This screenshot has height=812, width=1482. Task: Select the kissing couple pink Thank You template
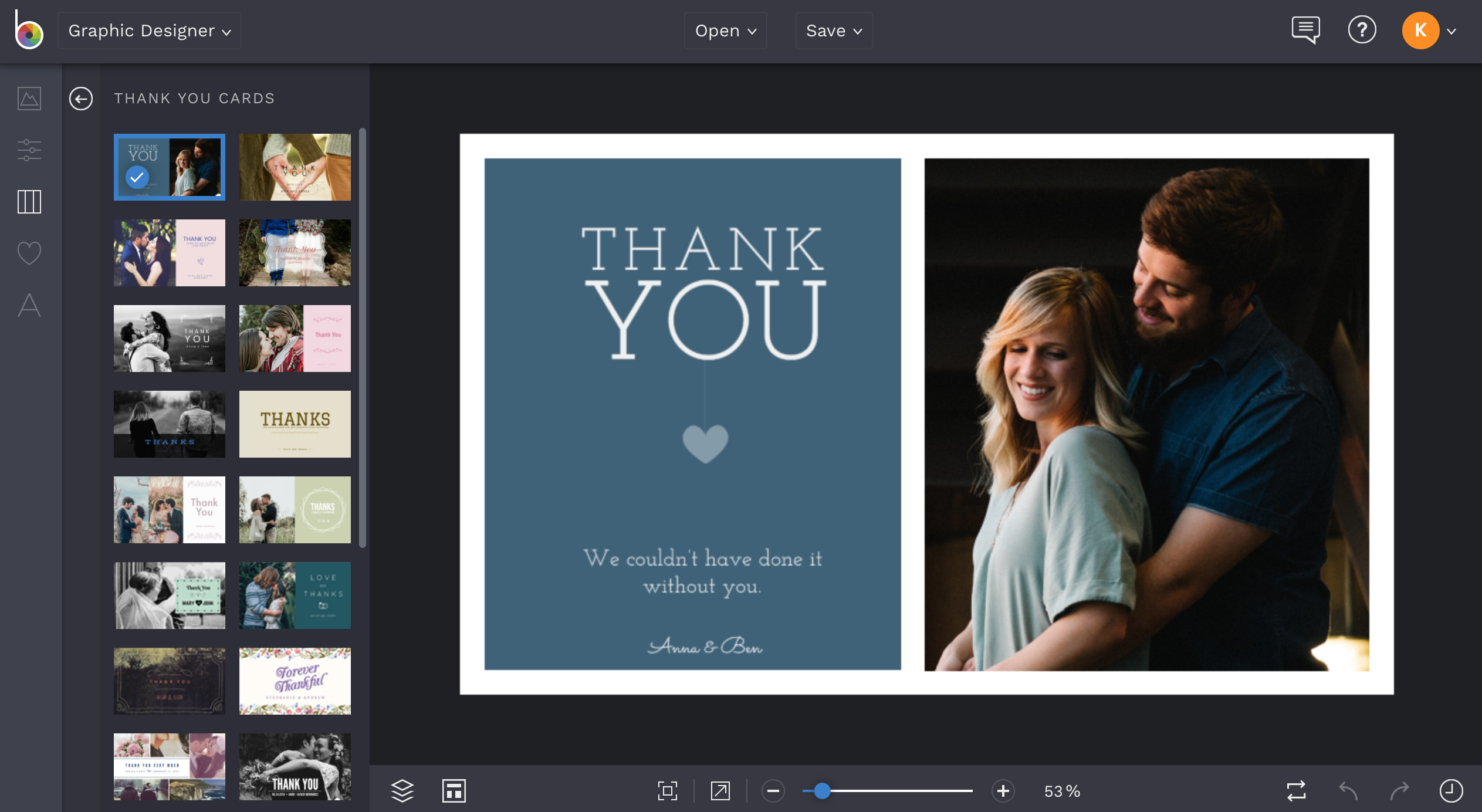(x=170, y=253)
